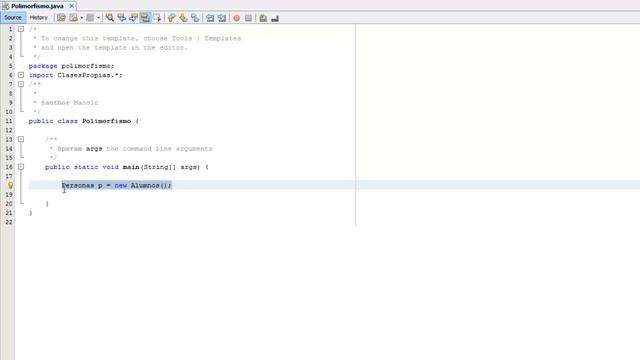Collapse the import fold on line 6
The width and height of the screenshot is (640, 360).
tap(21, 75)
